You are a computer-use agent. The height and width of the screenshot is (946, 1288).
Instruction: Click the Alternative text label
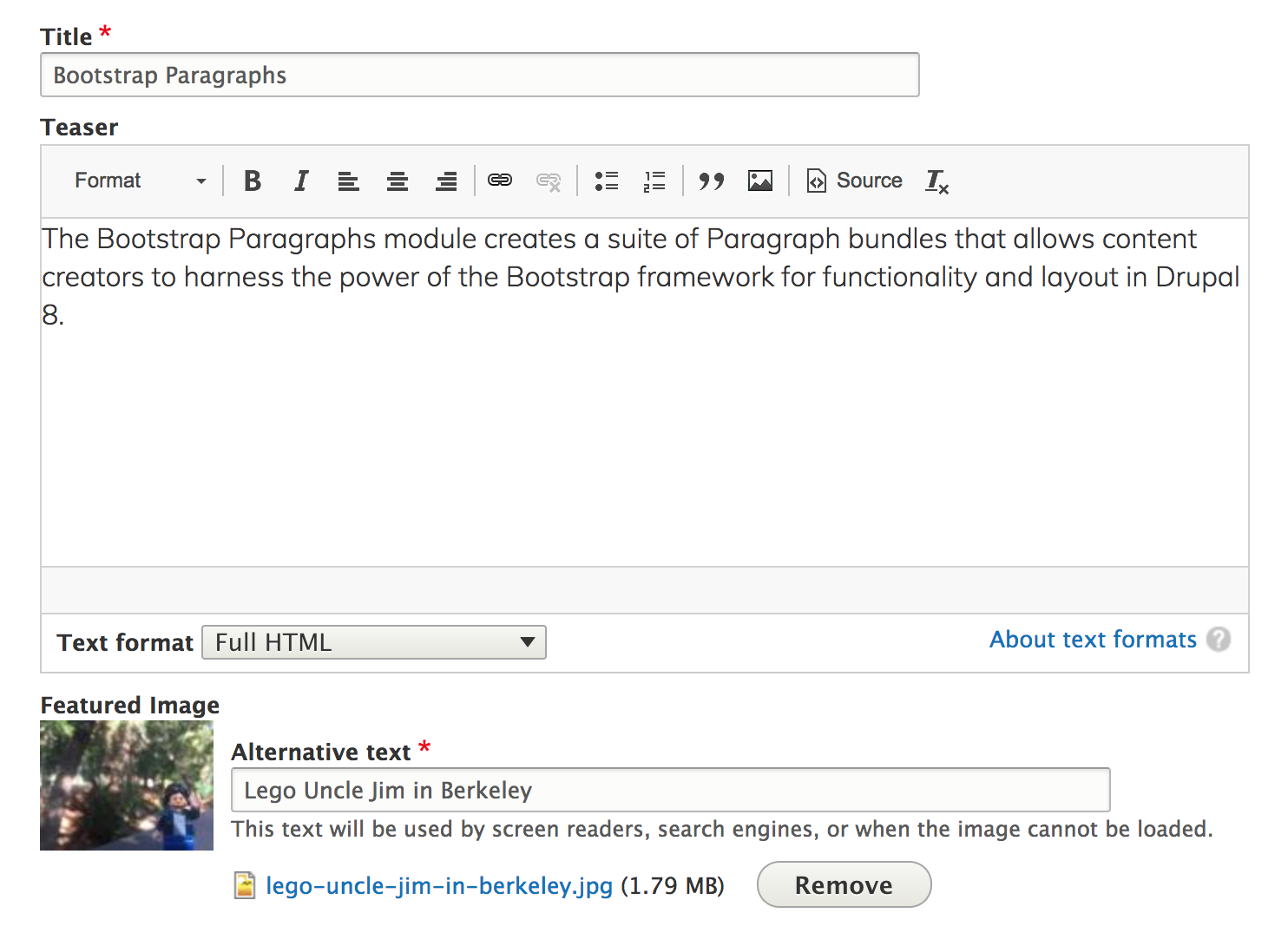tap(321, 752)
